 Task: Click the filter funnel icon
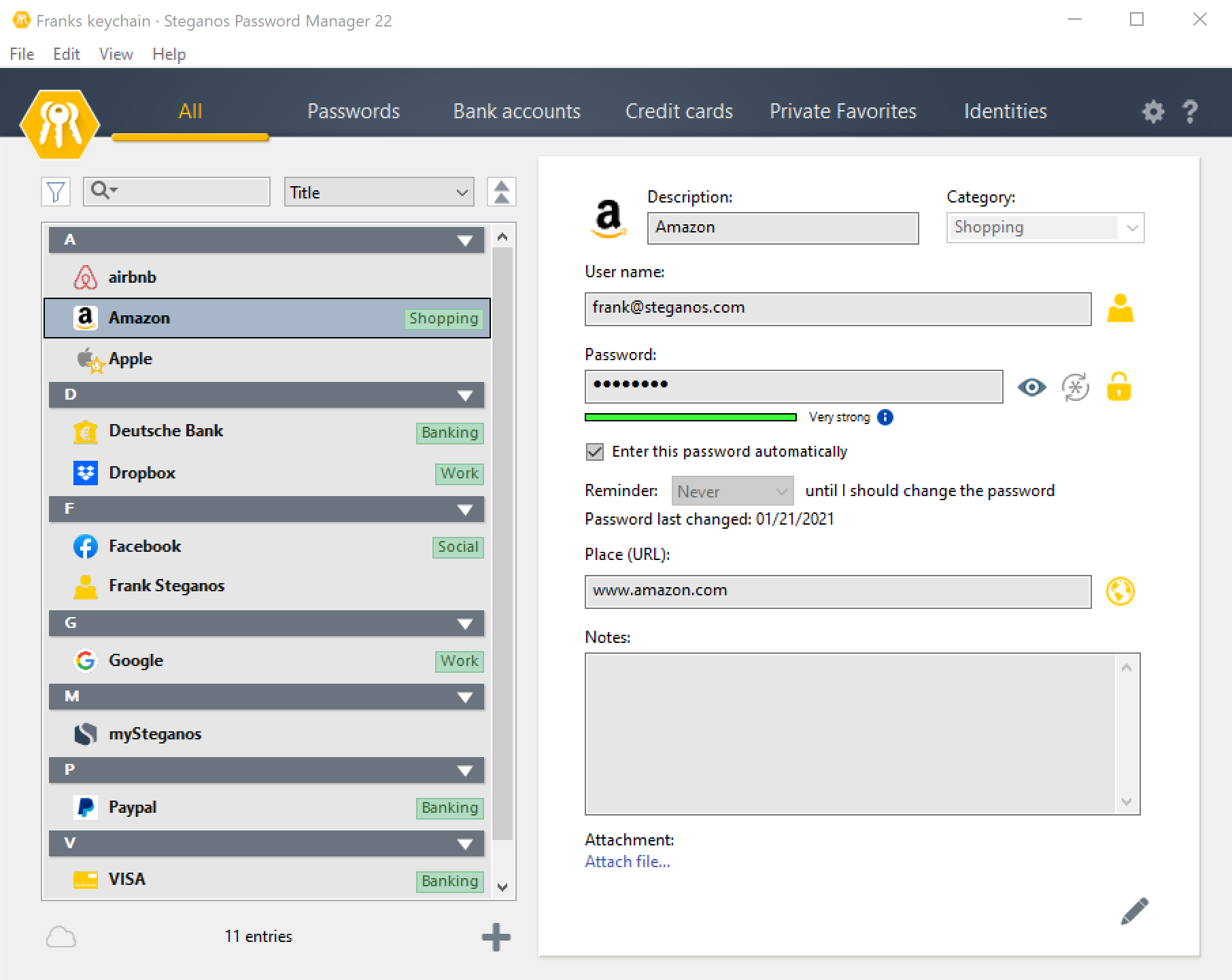[x=56, y=192]
